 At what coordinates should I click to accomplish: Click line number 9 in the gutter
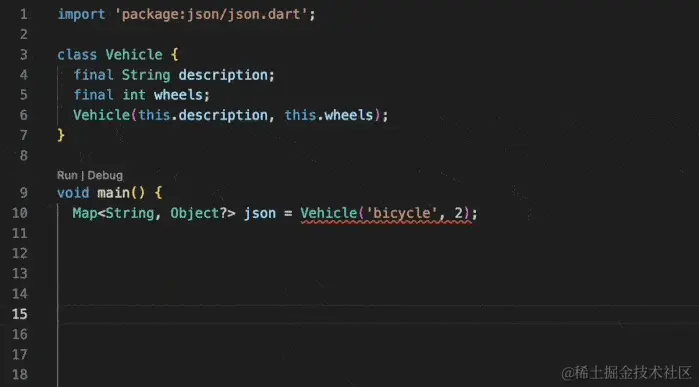pyautogui.click(x=24, y=193)
